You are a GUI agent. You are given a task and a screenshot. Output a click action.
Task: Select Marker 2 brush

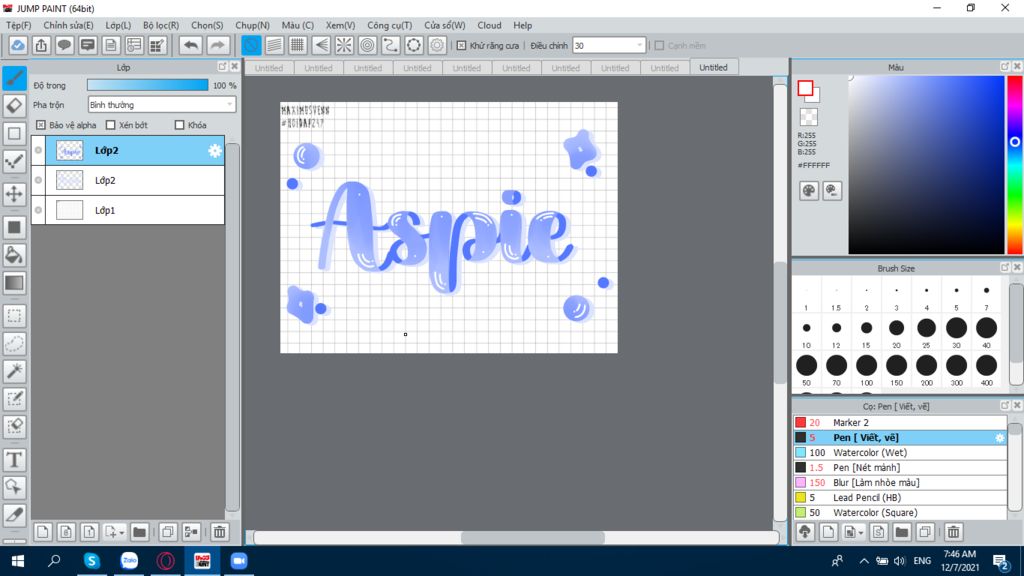coord(900,423)
